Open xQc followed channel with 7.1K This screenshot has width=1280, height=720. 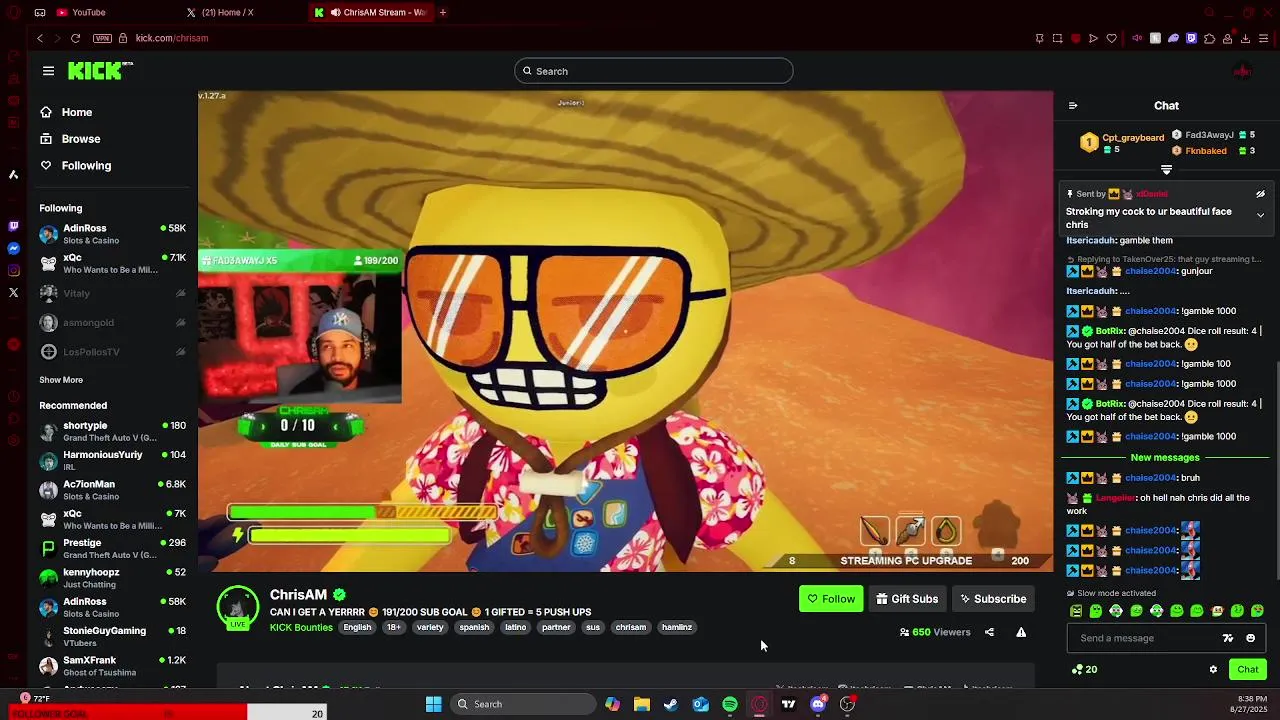pyautogui.click(x=112, y=263)
